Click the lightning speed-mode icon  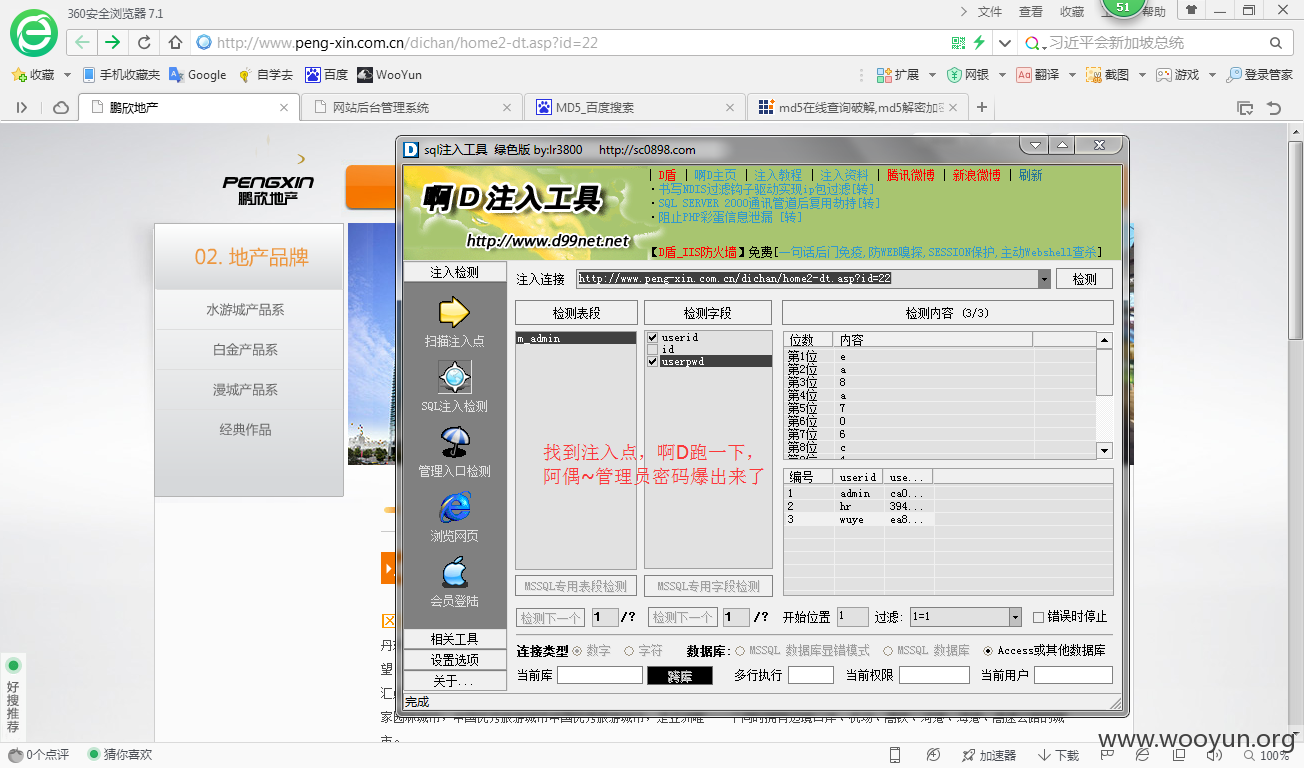coord(979,43)
